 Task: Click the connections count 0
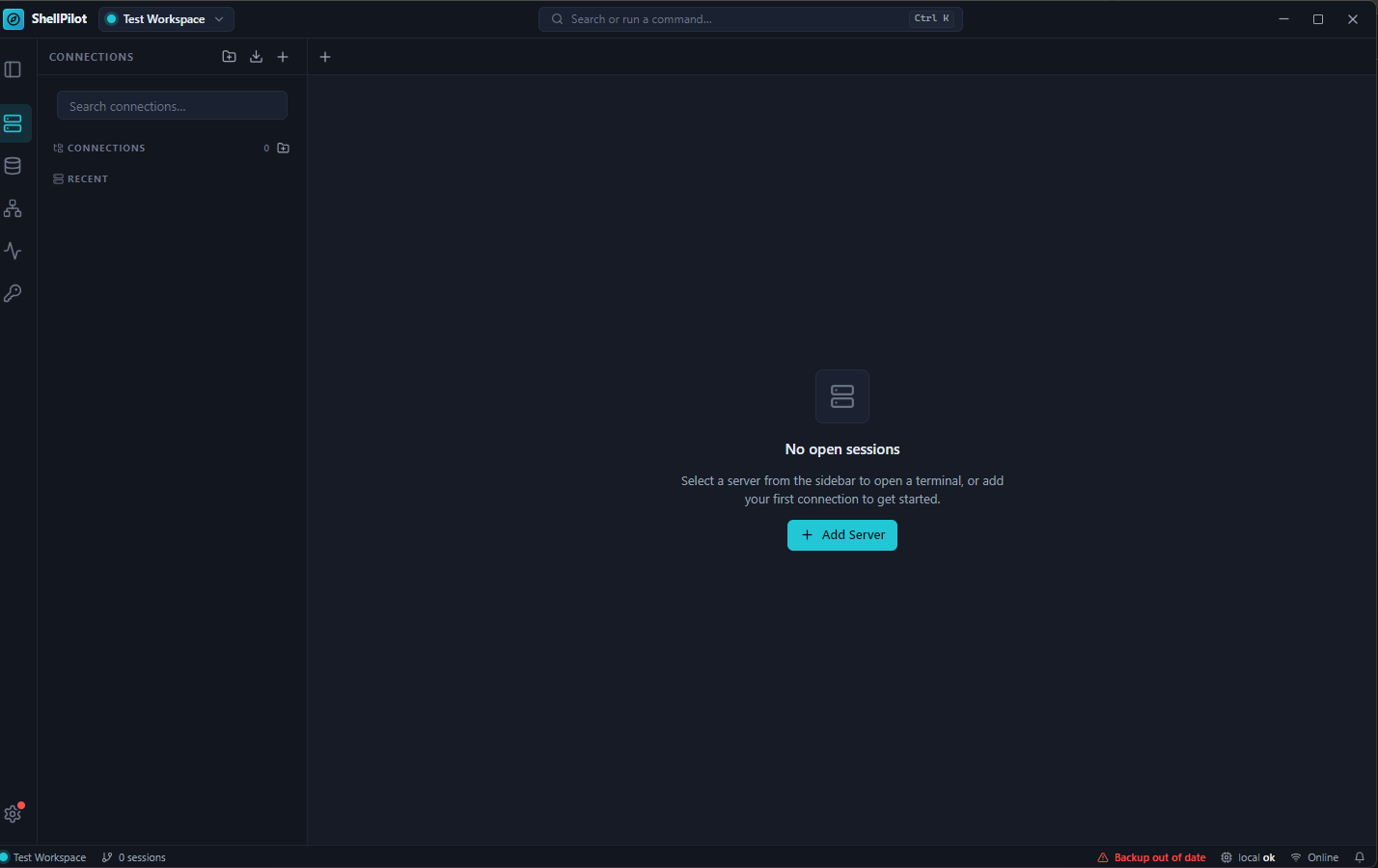coord(266,149)
